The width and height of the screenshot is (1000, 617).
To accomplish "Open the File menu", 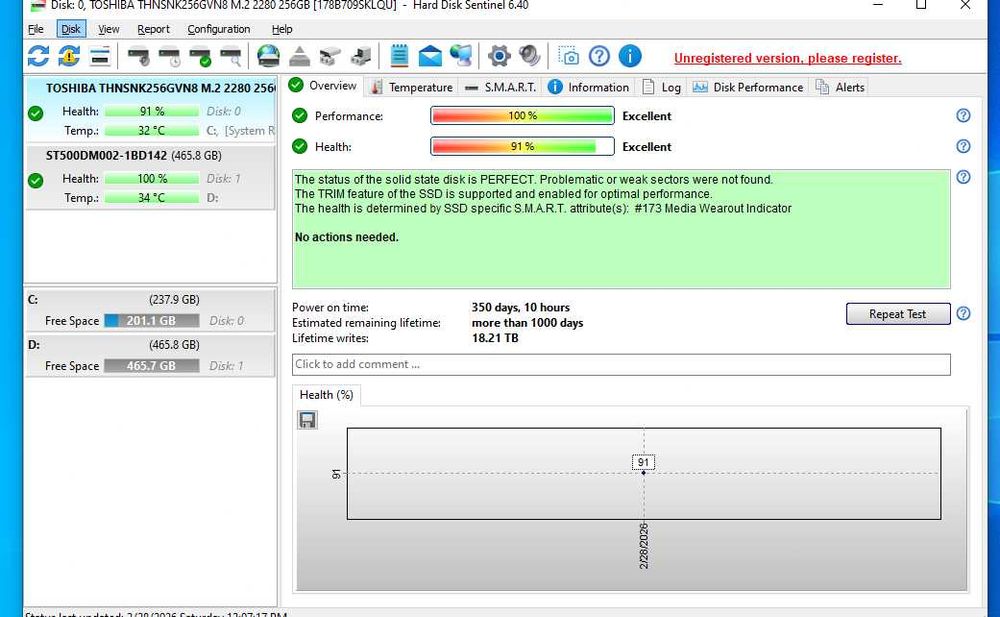I will click(36, 29).
